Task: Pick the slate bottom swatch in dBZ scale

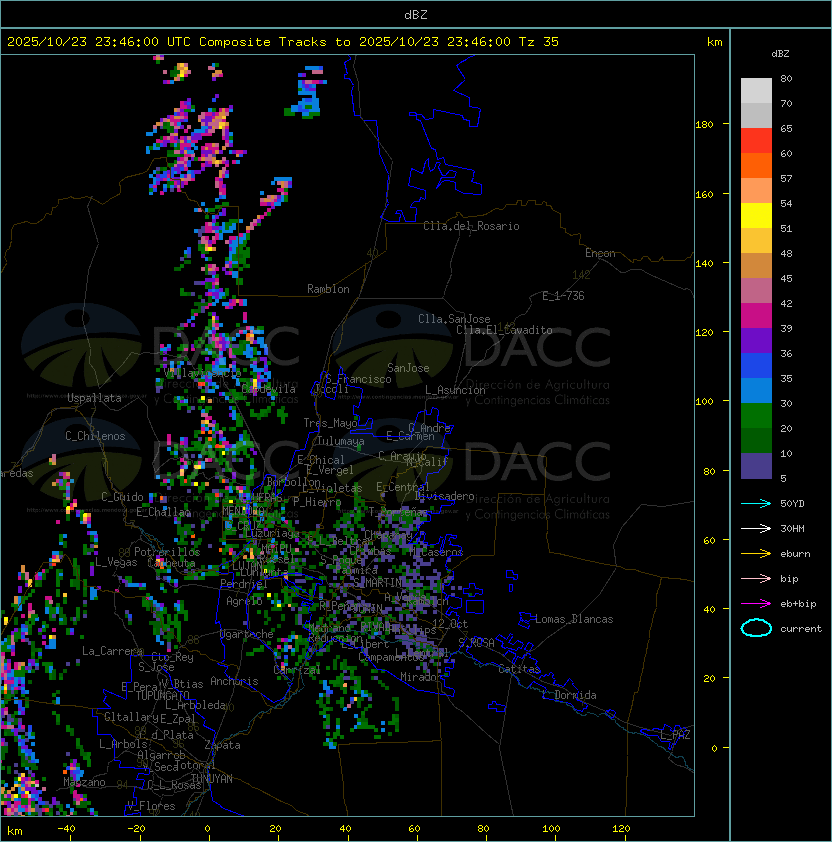Action: (x=756, y=466)
